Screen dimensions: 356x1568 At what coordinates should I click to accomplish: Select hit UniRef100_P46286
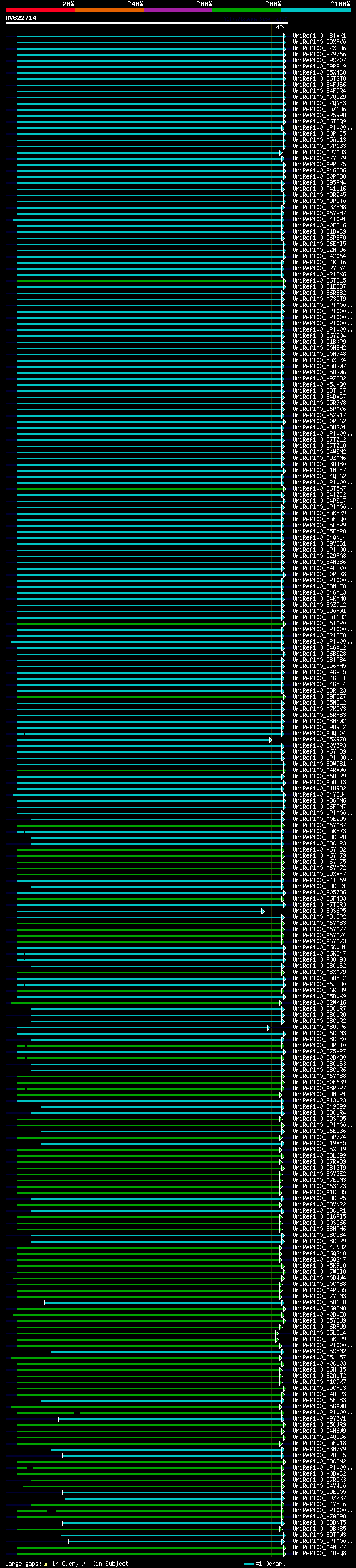click(x=319, y=170)
